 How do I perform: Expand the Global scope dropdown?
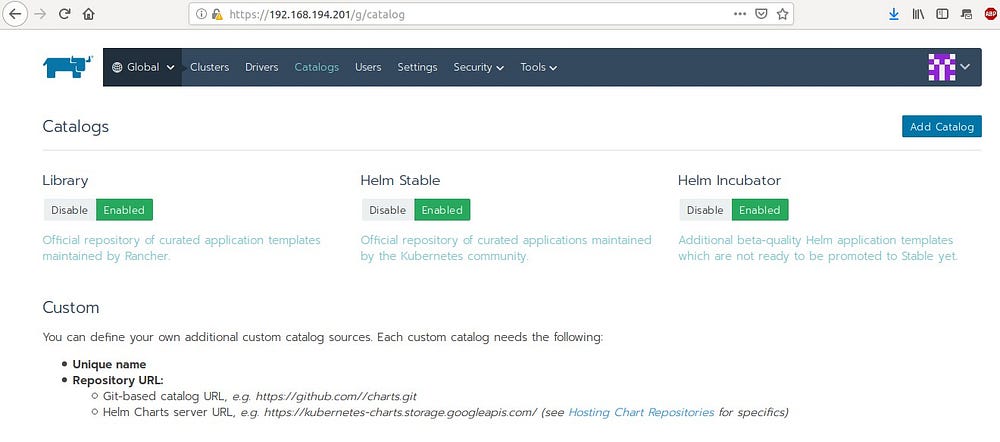[143, 67]
